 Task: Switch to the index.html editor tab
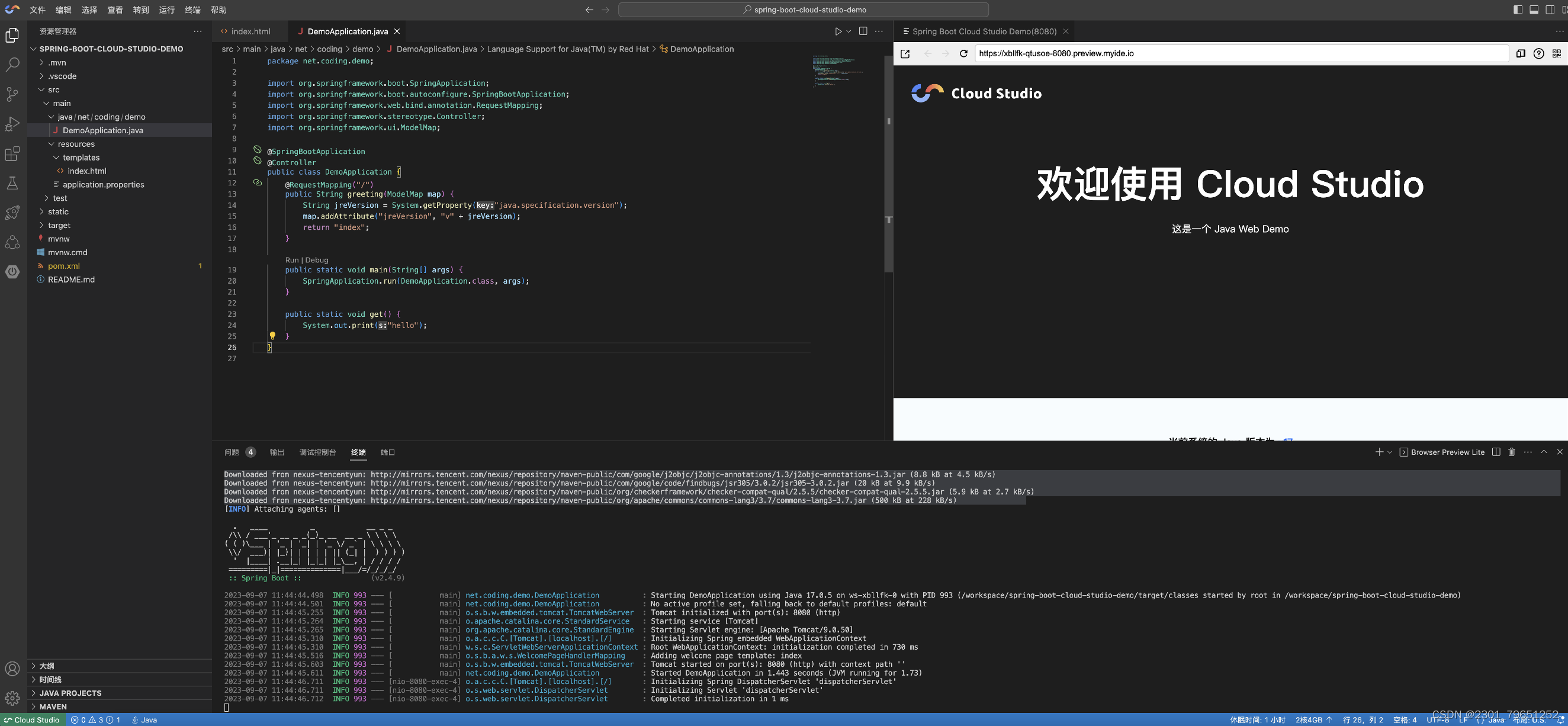250,31
